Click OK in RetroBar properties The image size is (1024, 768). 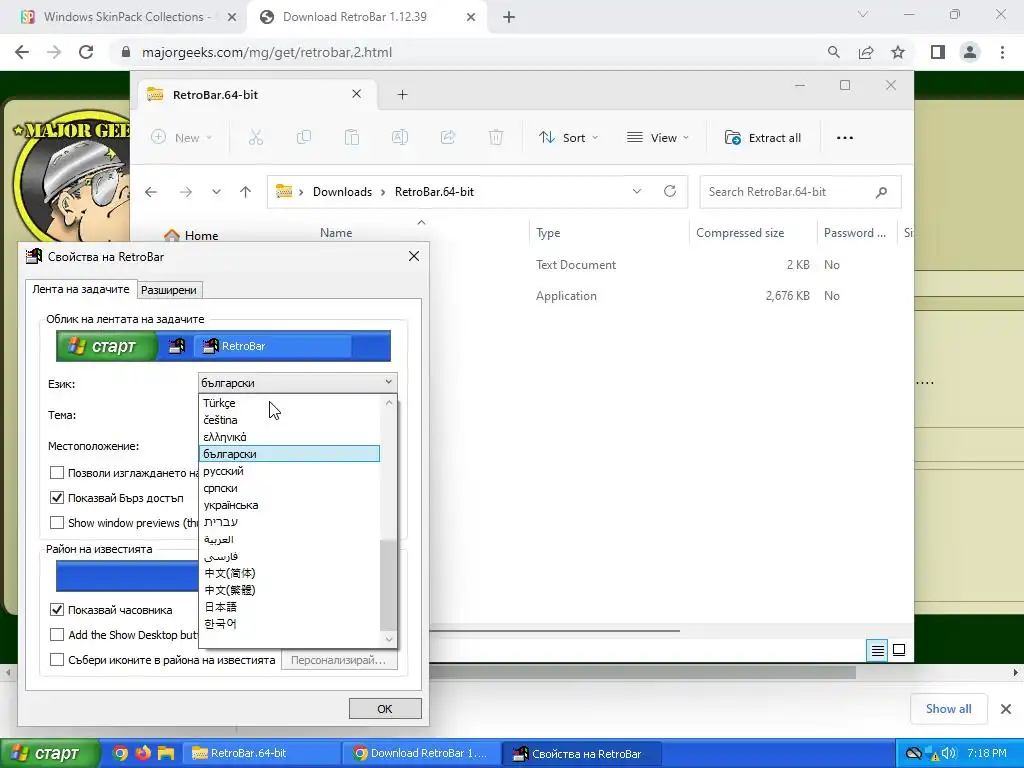pyautogui.click(x=385, y=709)
